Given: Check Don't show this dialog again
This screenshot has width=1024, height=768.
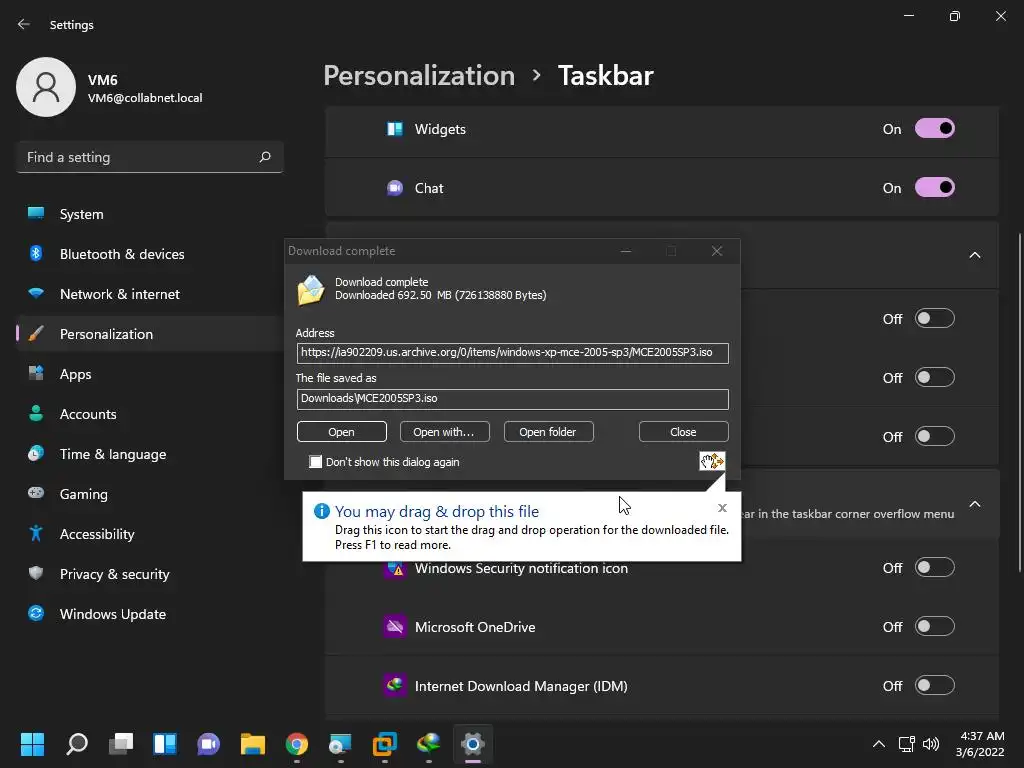Looking at the screenshot, I should (315, 462).
